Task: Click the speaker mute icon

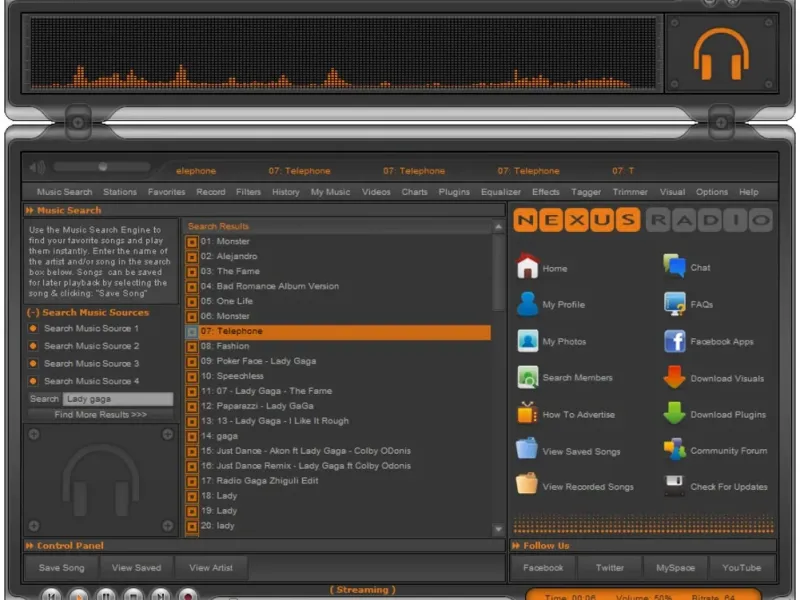Action: [x=37, y=167]
